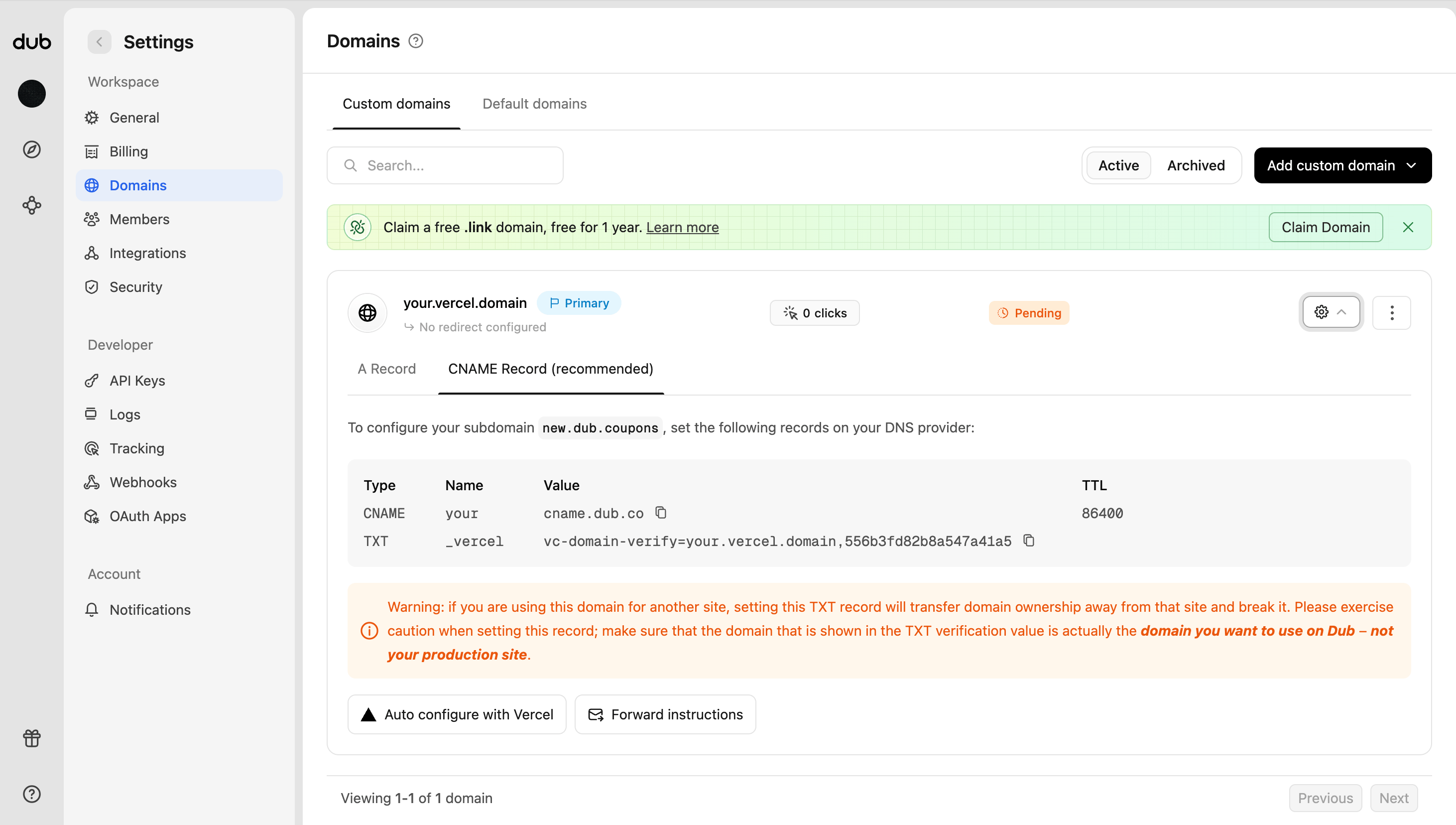
Task: Click the Next page button
Action: 1394,798
